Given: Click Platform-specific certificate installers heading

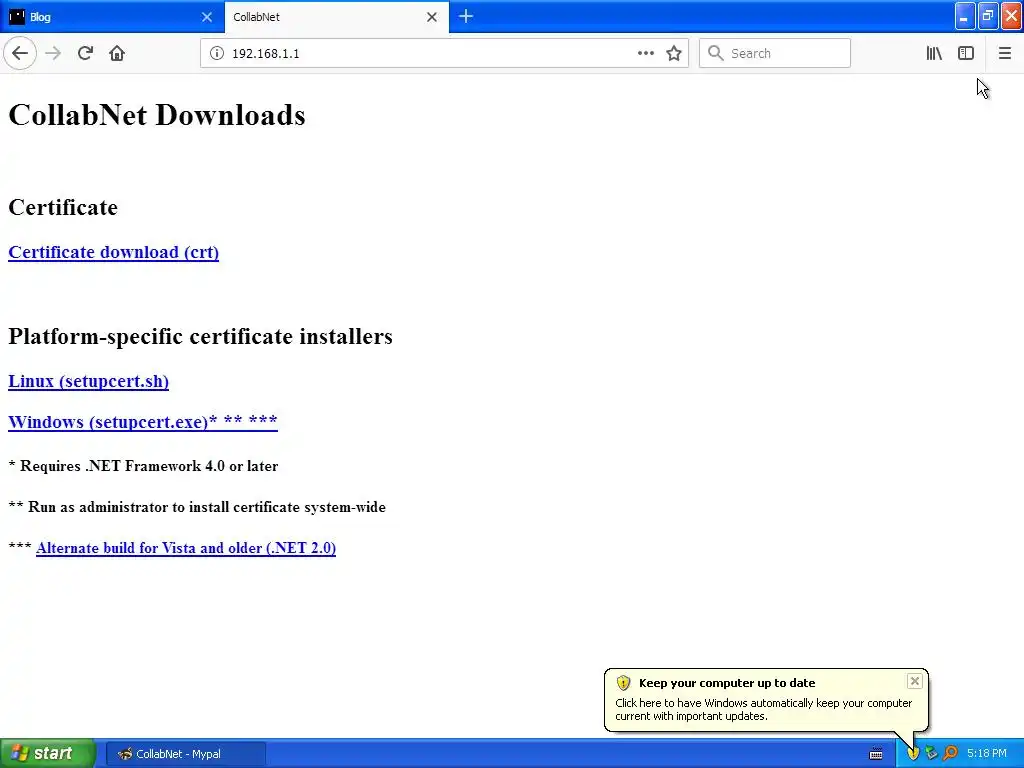Looking at the screenshot, I should [x=200, y=336].
